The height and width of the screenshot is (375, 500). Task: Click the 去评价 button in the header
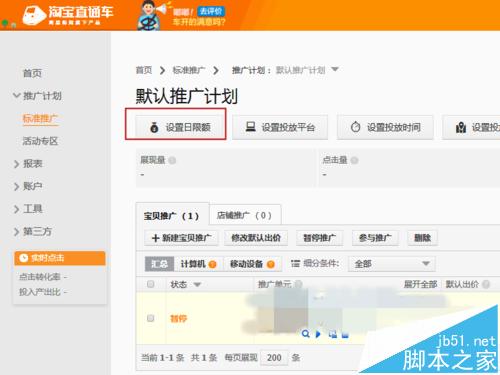tap(211, 11)
